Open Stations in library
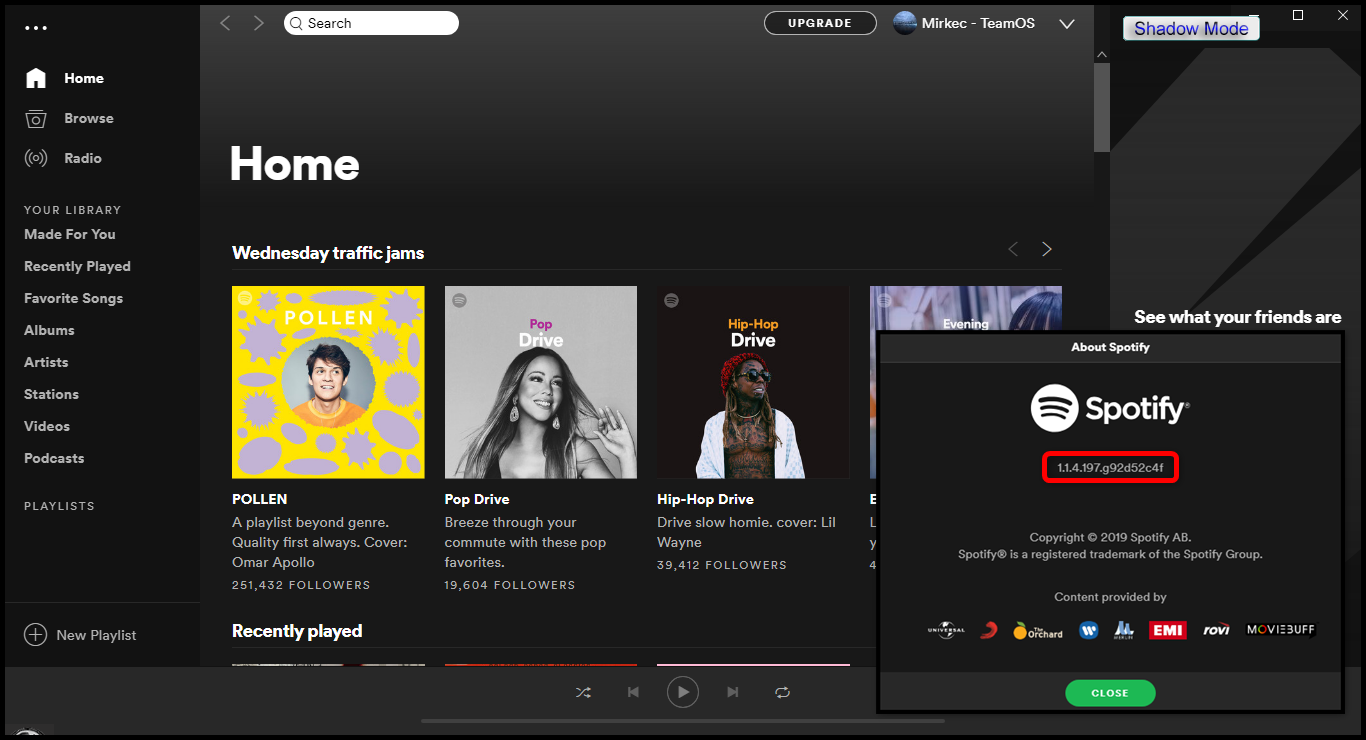1366x740 pixels. coord(51,394)
